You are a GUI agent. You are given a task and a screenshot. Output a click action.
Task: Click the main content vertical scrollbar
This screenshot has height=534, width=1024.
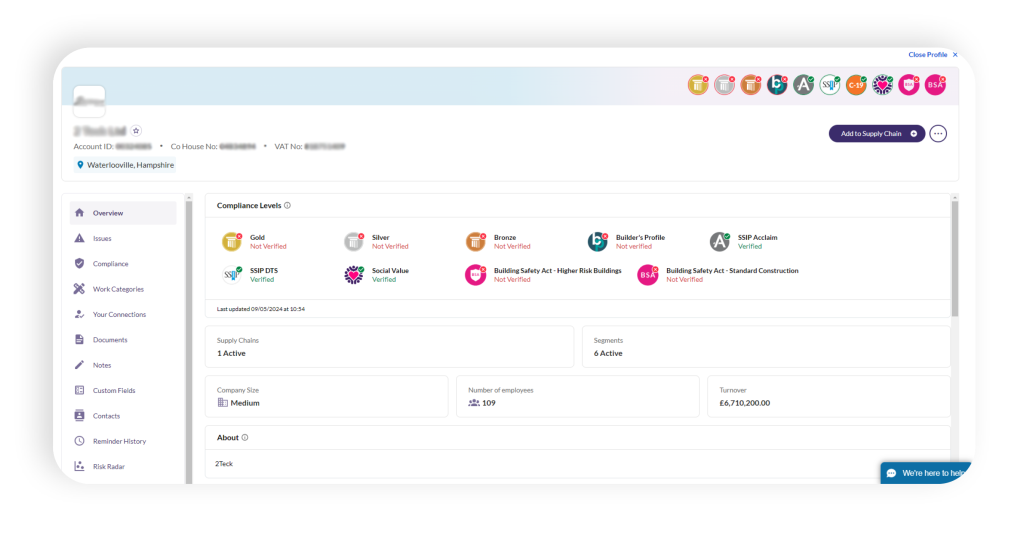[x=954, y=260]
